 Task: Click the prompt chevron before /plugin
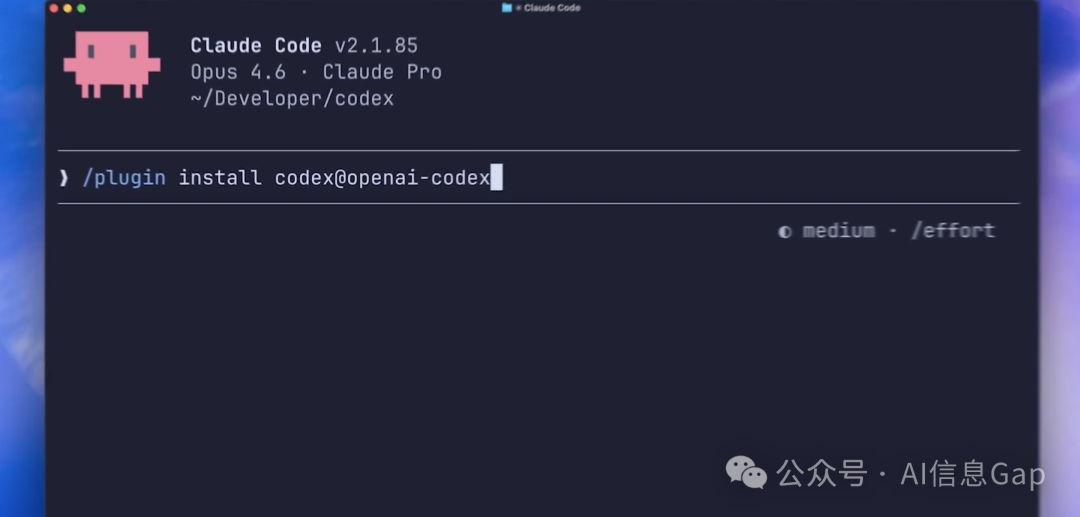coord(64,178)
